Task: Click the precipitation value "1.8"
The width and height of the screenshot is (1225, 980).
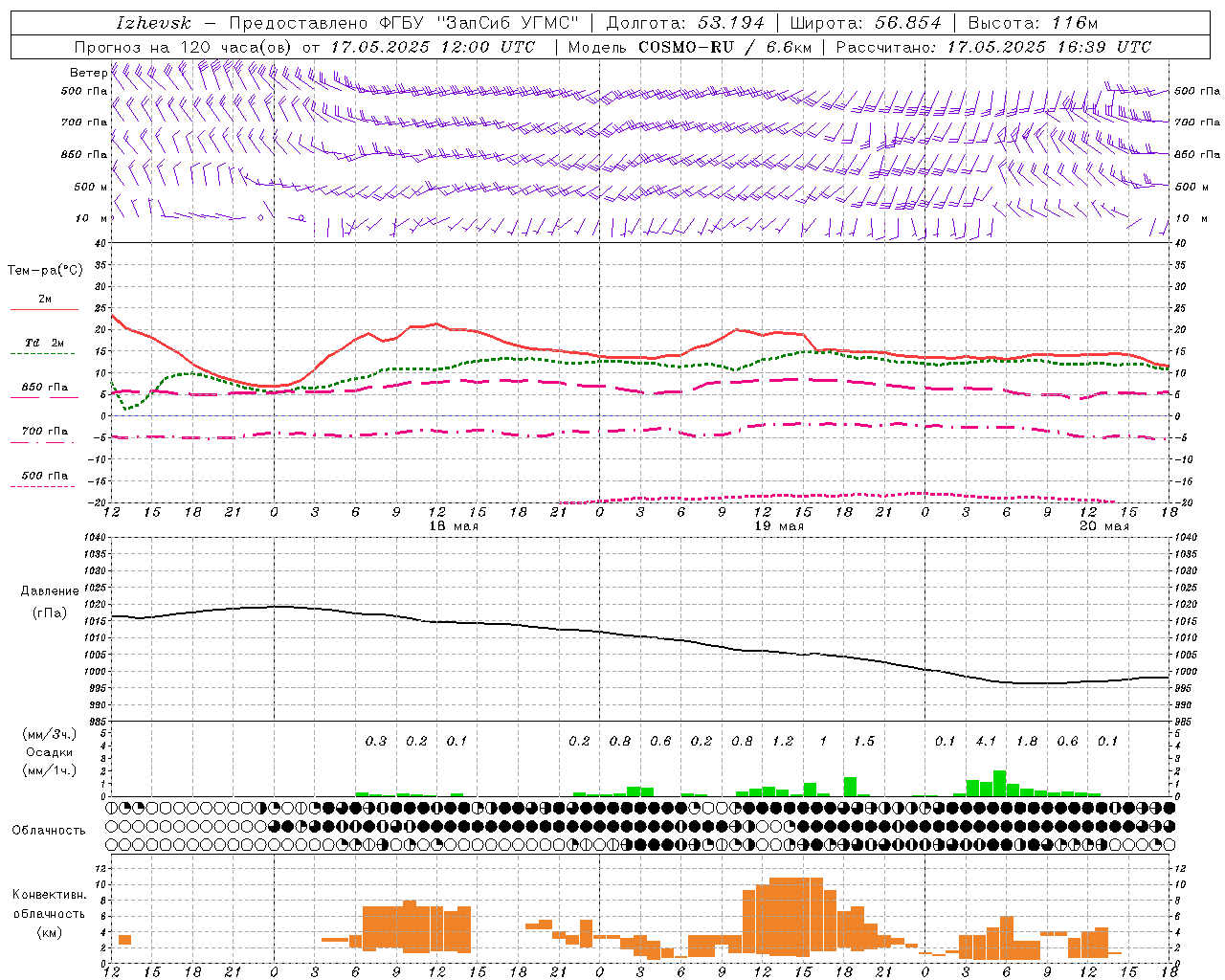Action: click(x=1027, y=742)
